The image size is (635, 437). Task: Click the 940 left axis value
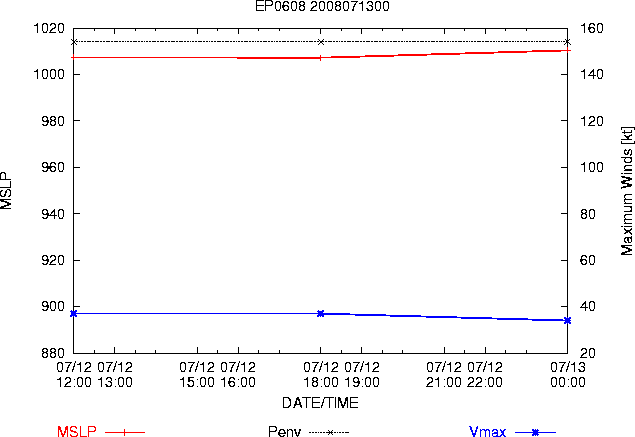[53, 214]
